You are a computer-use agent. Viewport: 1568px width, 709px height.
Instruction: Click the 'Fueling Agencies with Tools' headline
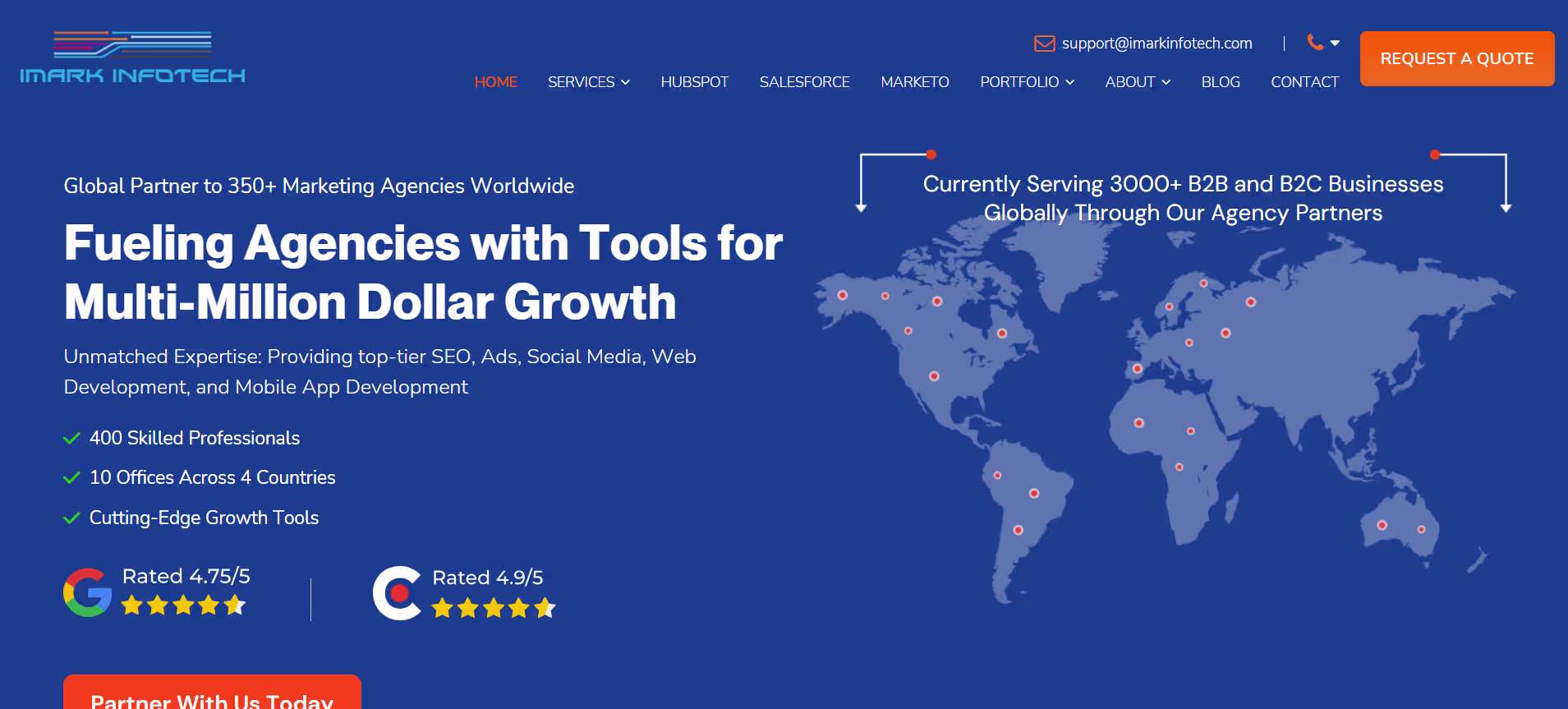point(423,273)
